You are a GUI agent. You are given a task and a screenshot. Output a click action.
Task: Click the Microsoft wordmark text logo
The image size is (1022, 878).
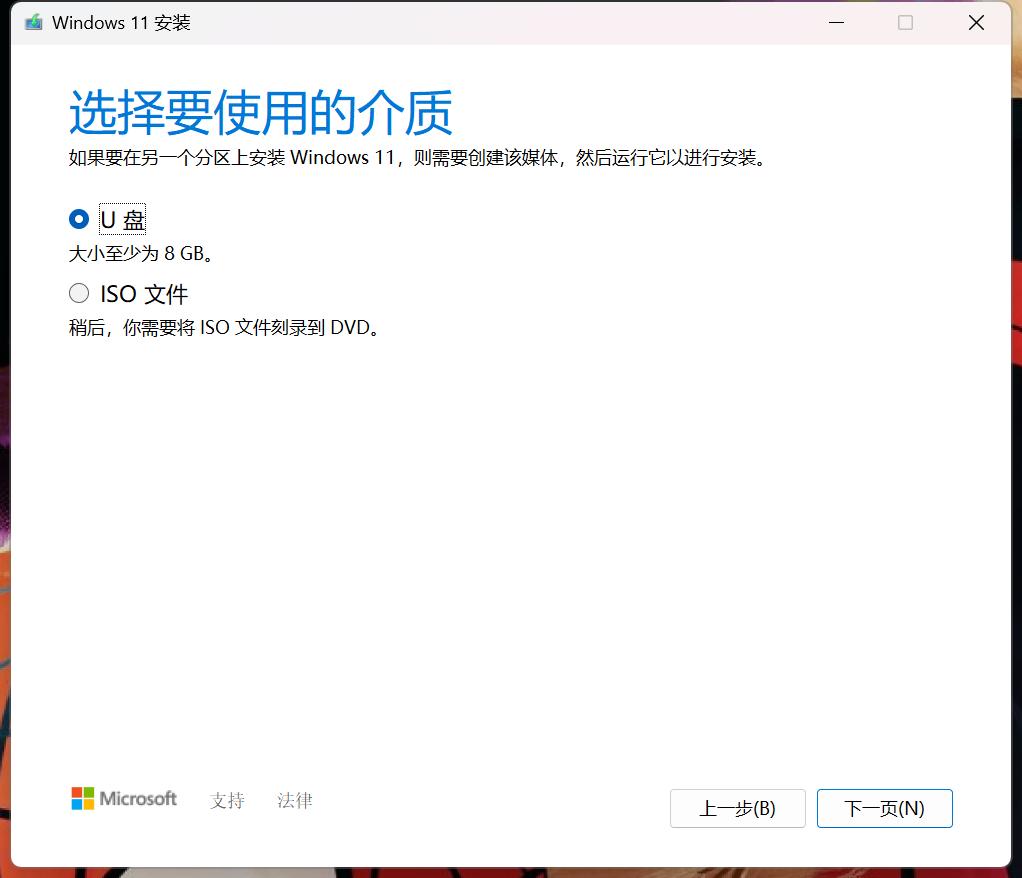point(137,799)
